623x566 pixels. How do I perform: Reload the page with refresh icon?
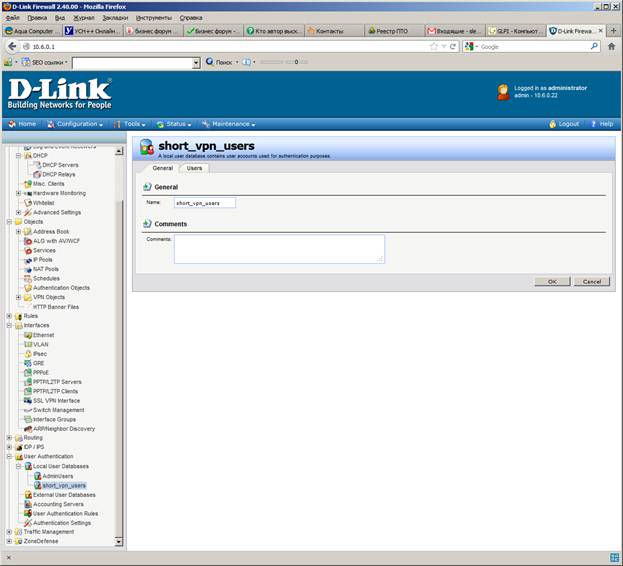click(453, 46)
